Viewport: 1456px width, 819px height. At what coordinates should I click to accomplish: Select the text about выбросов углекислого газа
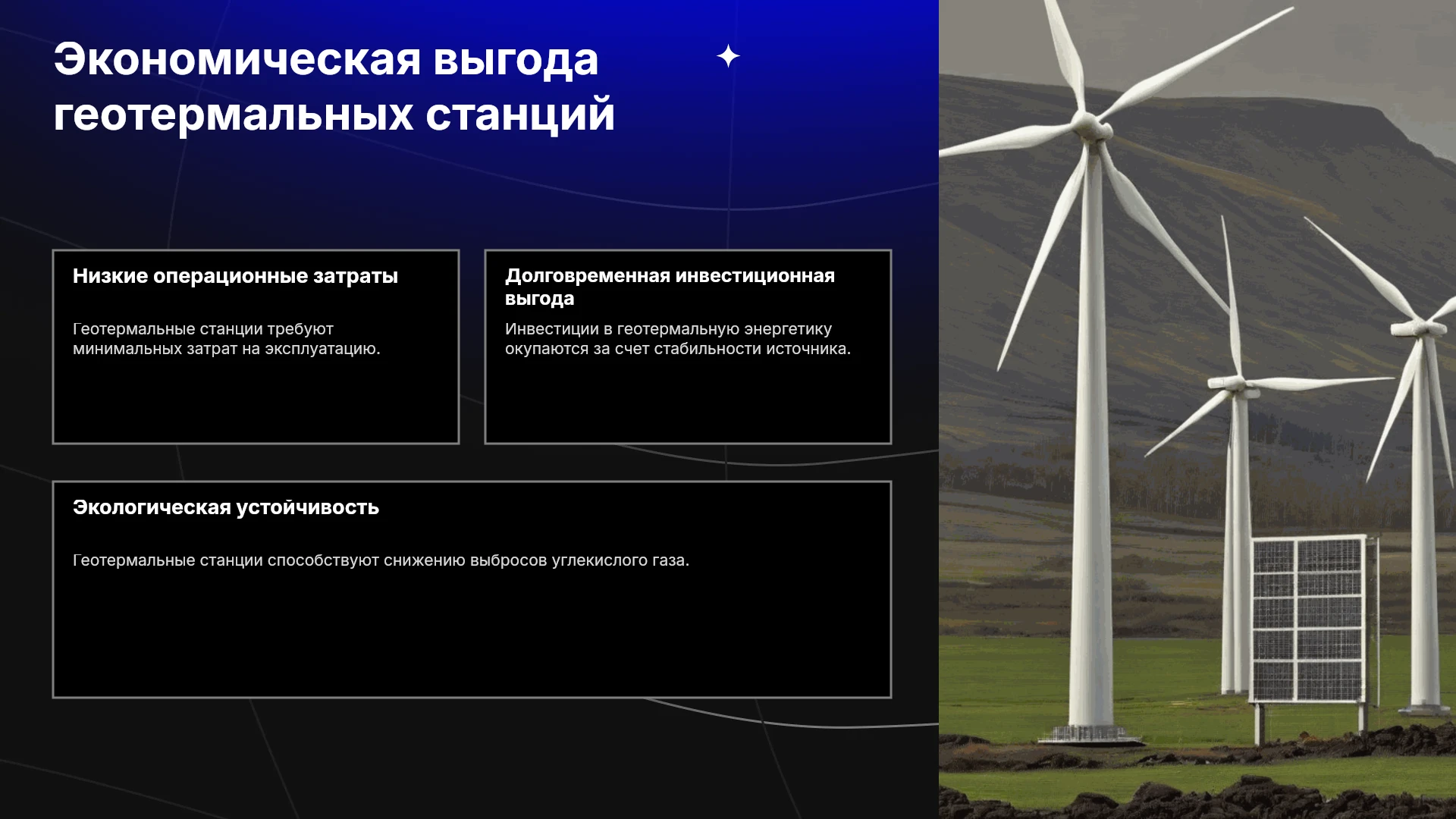tap(381, 560)
